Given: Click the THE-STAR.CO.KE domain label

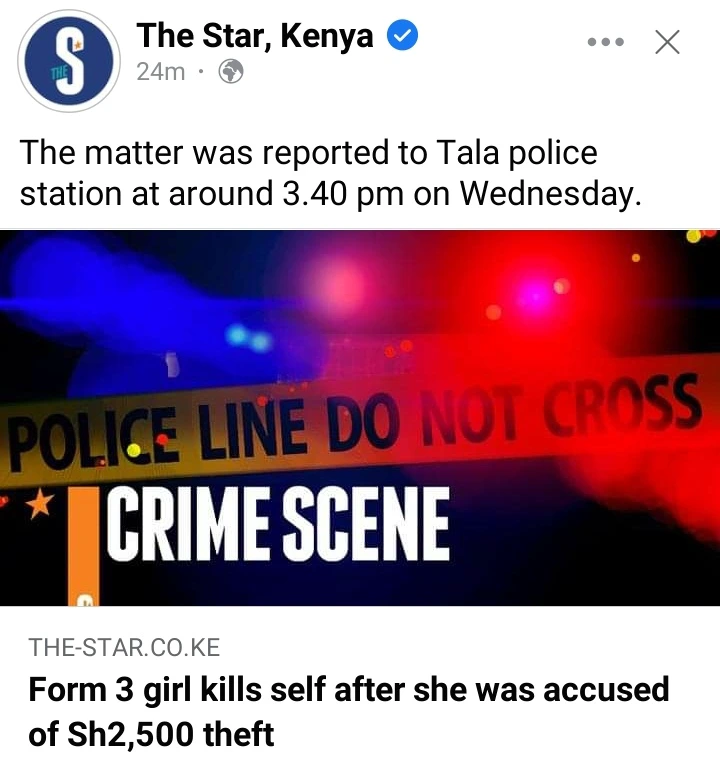Looking at the screenshot, I should 124,648.
